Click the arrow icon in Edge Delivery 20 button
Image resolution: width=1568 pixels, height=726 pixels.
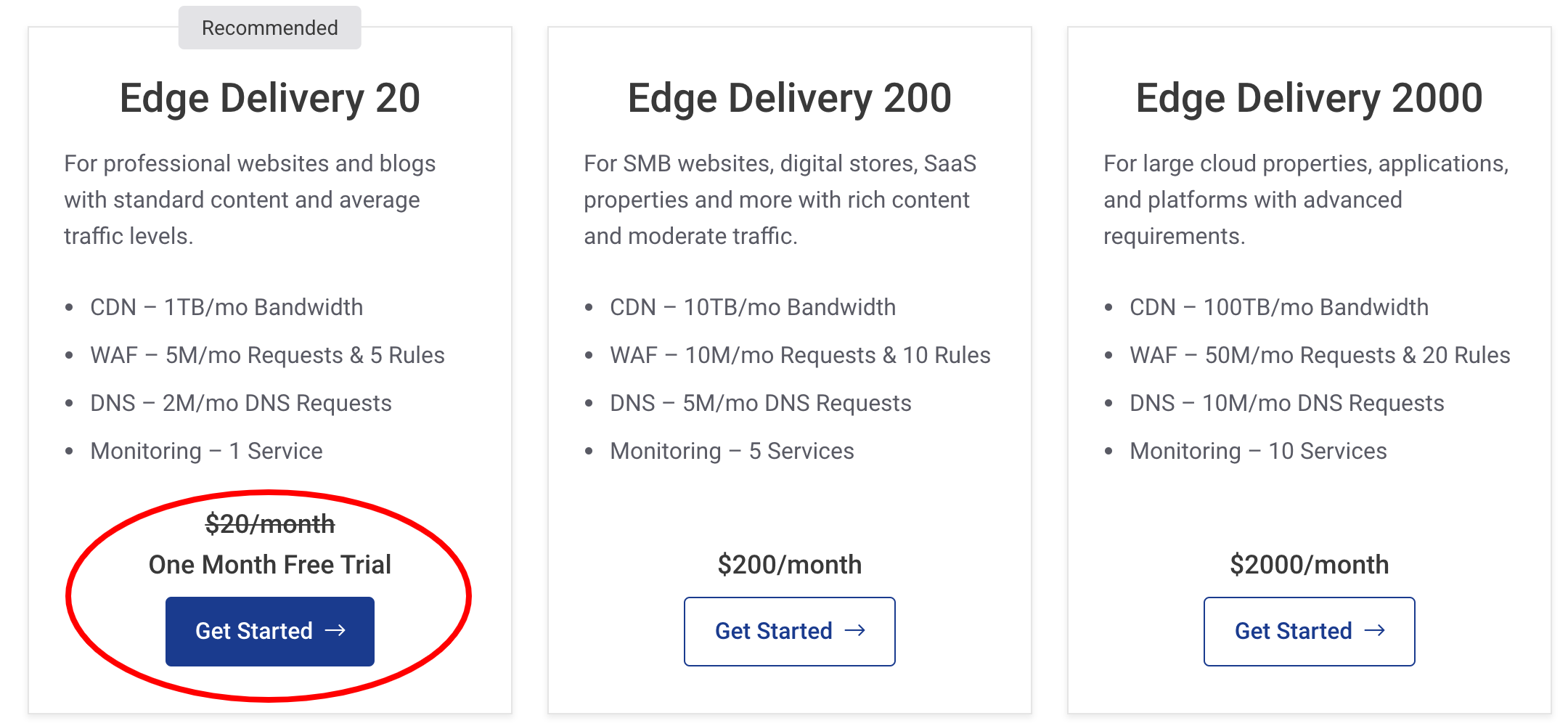336,631
